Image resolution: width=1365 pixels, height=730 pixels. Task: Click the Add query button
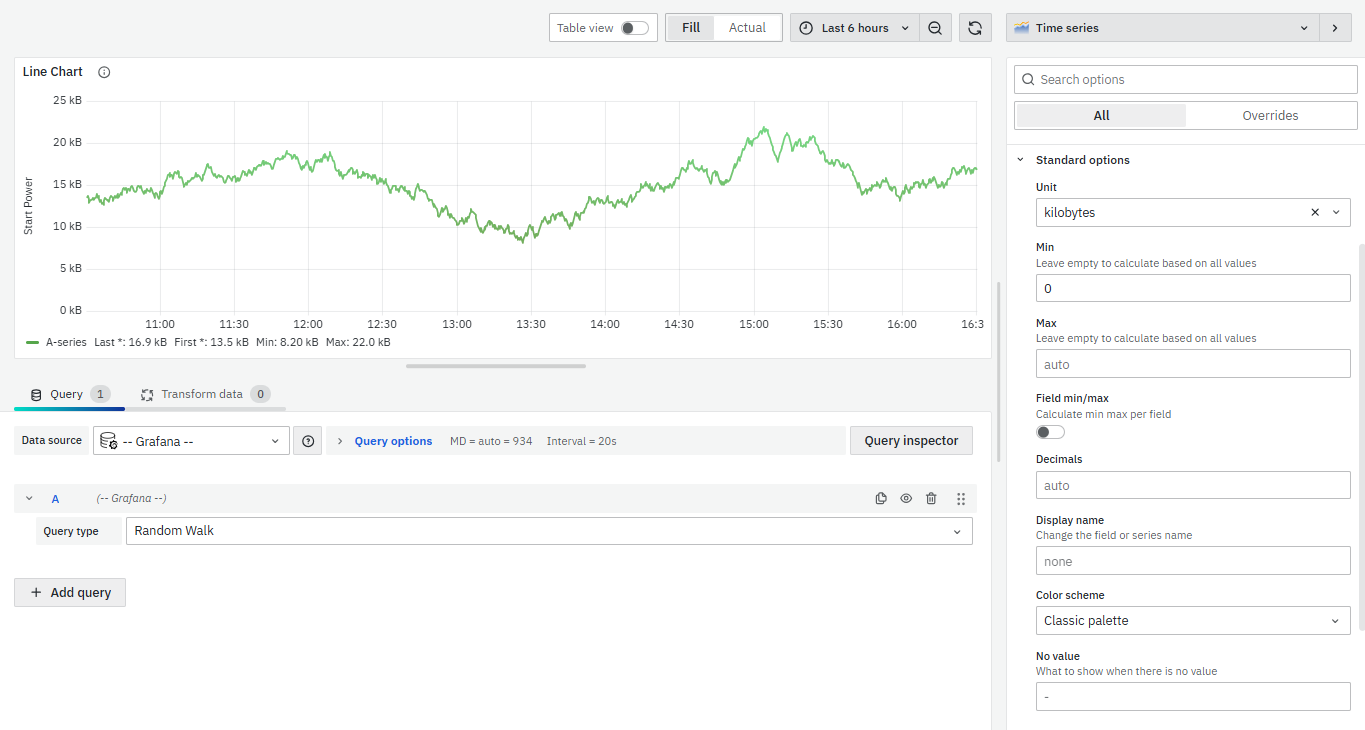(x=70, y=592)
